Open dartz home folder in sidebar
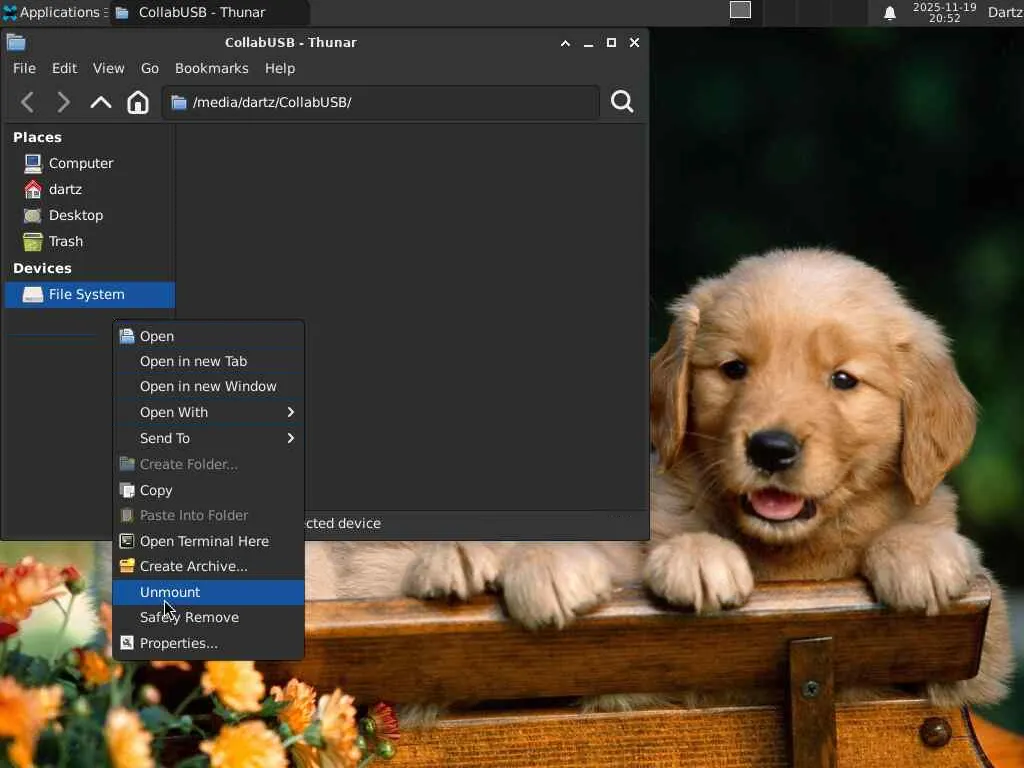Screen dimensions: 1024x768 point(65,189)
